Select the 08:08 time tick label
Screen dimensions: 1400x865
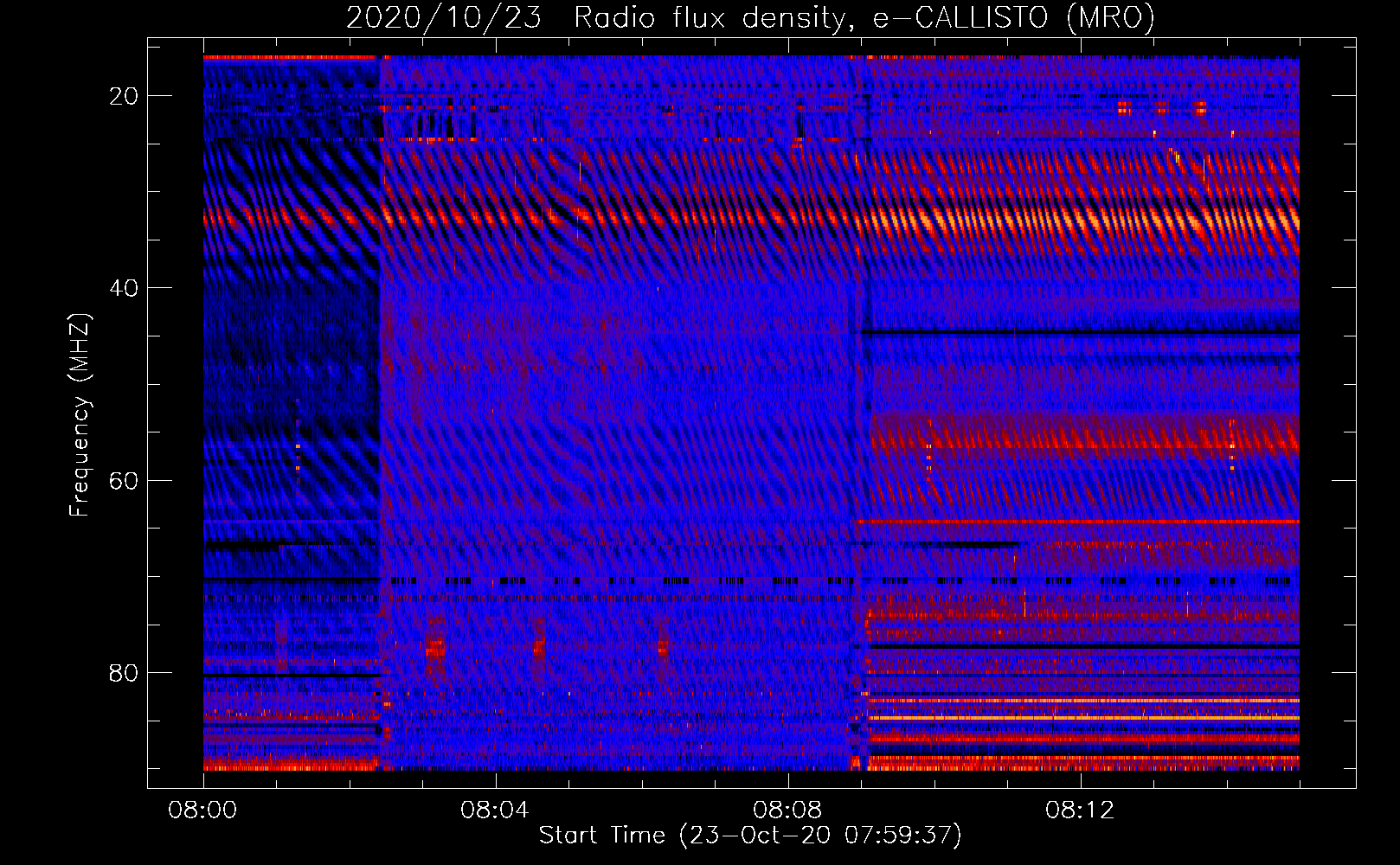pyautogui.click(x=787, y=811)
